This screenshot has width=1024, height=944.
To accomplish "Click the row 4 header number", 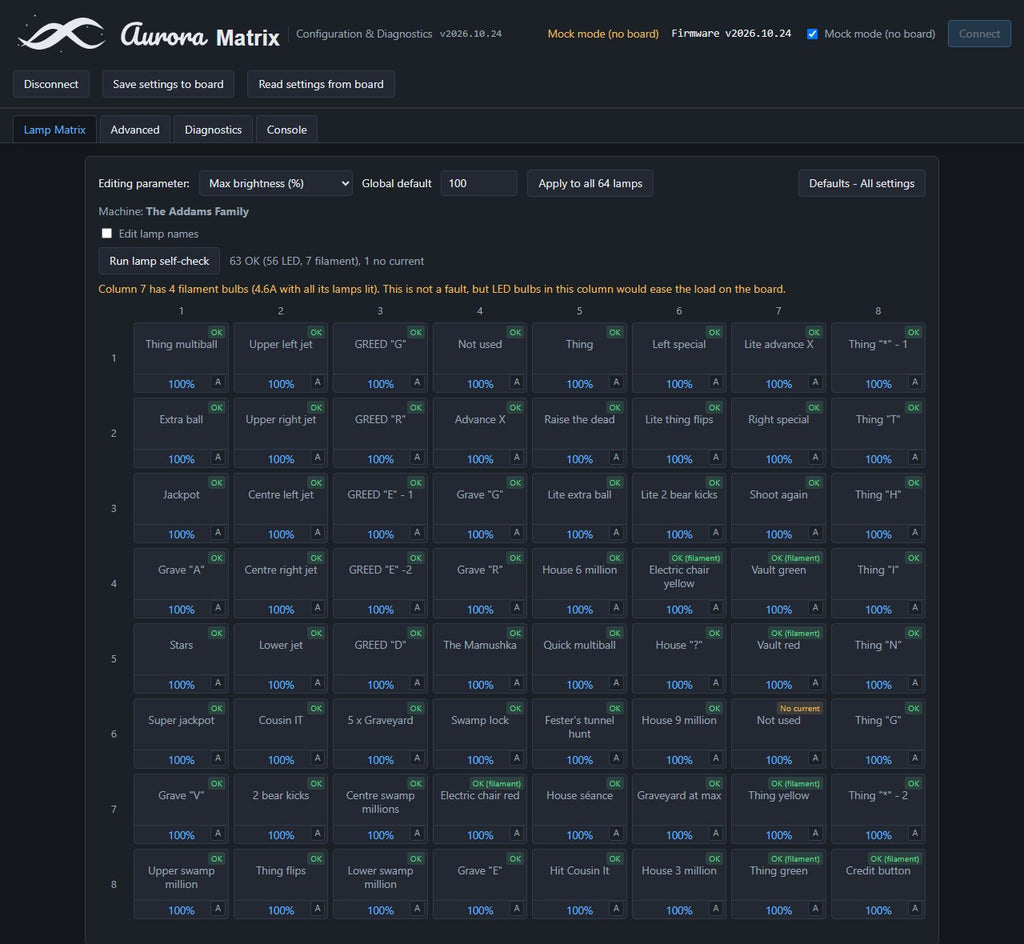I will pos(114,584).
